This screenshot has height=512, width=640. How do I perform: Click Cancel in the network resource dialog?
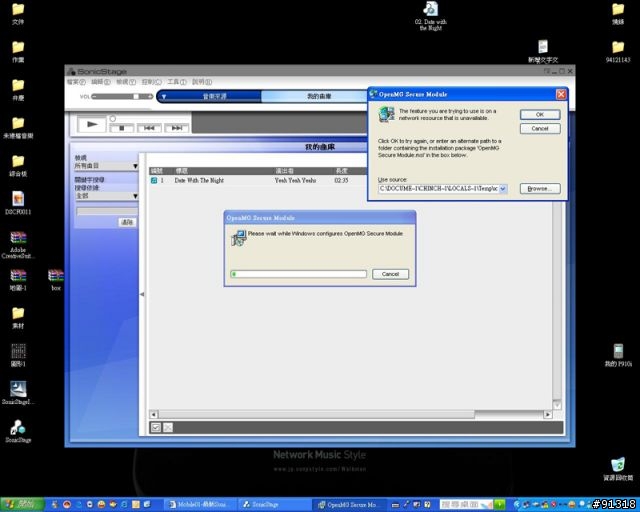(x=540, y=129)
